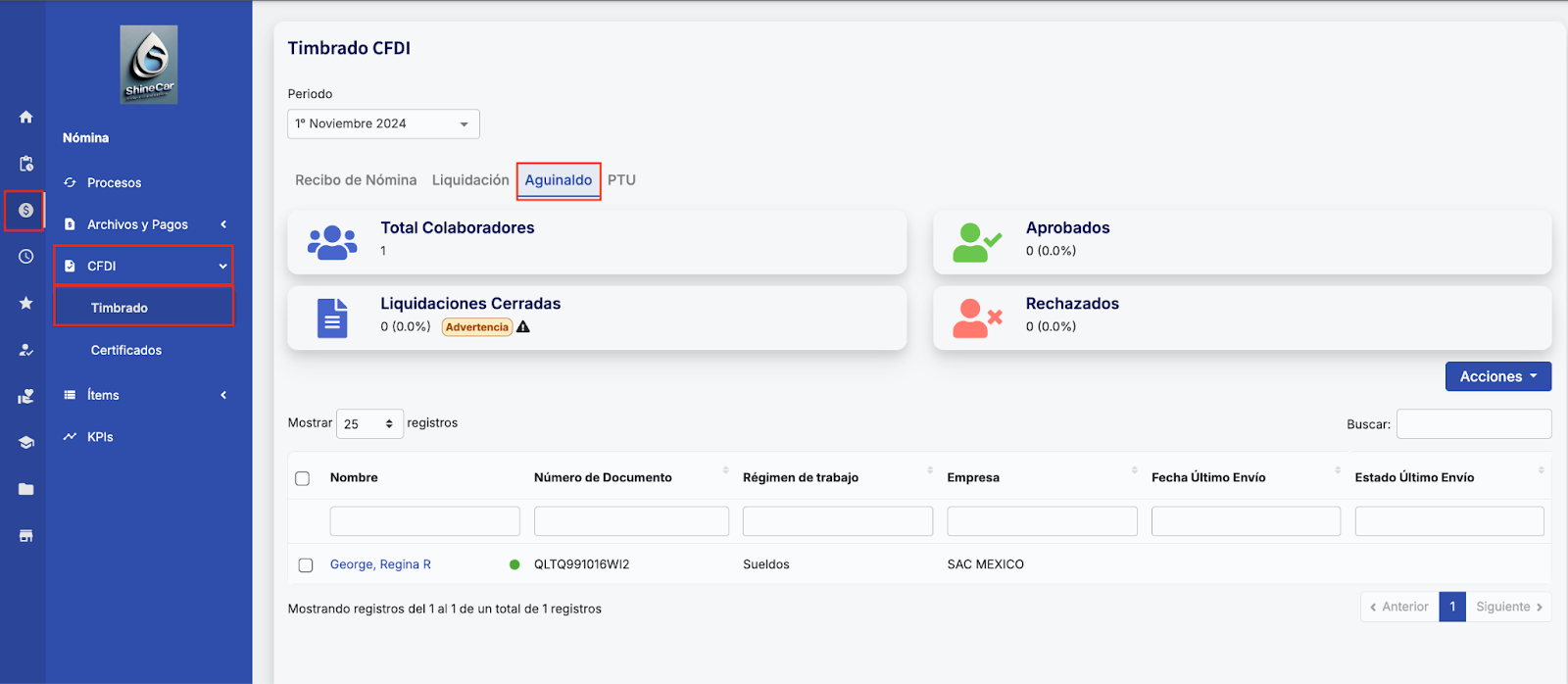The width and height of the screenshot is (1568, 684).
Task: Switch to the Liquidación tab
Action: (x=470, y=180)
